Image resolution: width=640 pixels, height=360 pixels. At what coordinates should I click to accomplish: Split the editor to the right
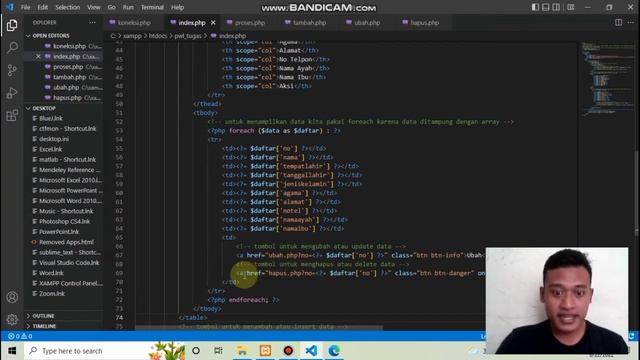click(x=618, y=22)
